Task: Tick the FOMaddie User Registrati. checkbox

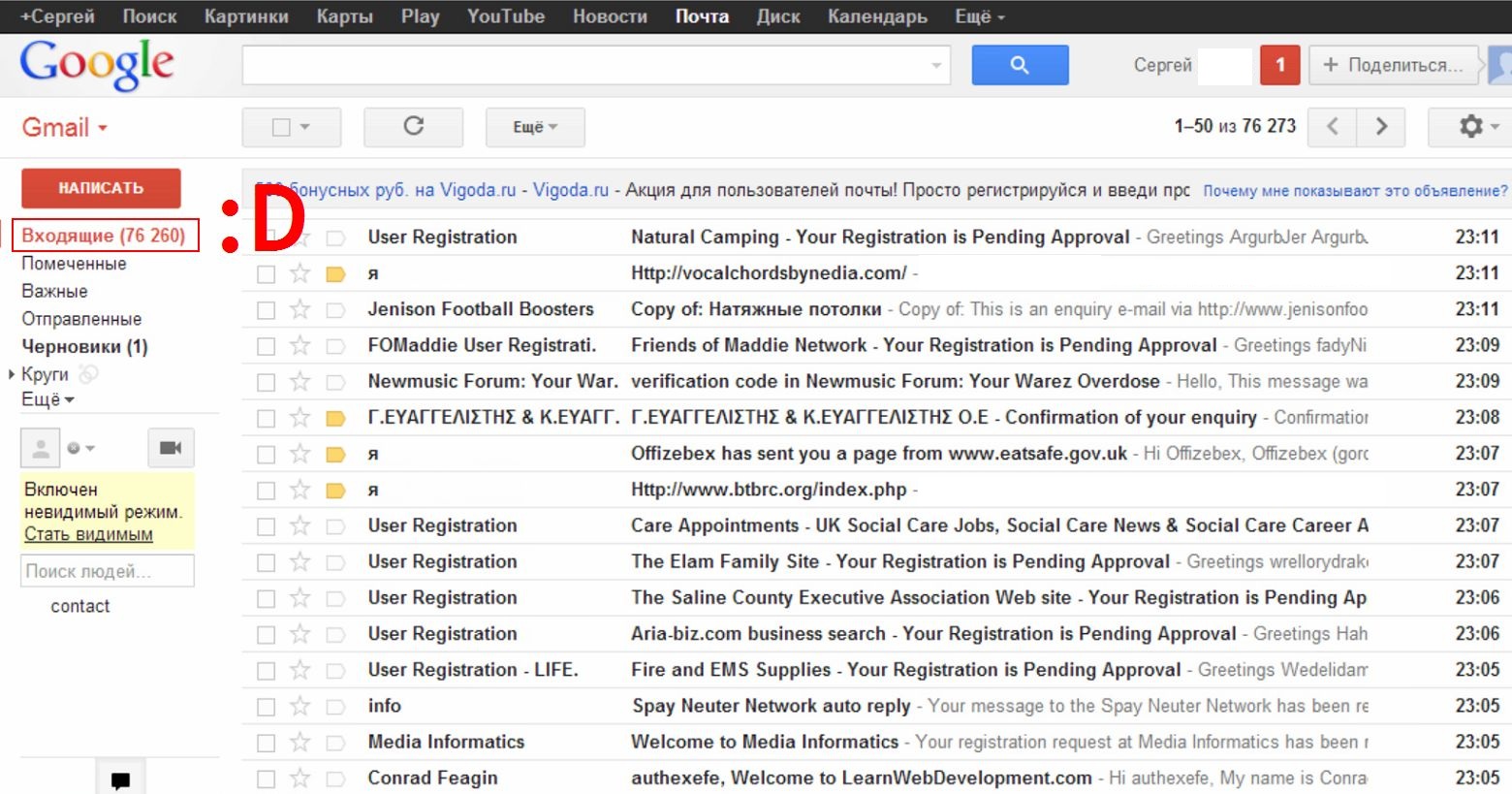Action: (266, 346)
